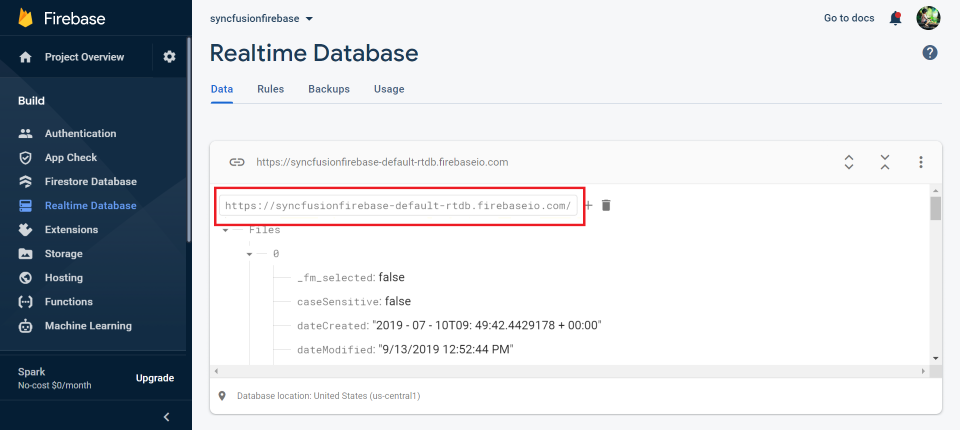The height and width of the screenshot is (430, 960).
Task: Click the data panel scroll down arrow
Action: 936,358
